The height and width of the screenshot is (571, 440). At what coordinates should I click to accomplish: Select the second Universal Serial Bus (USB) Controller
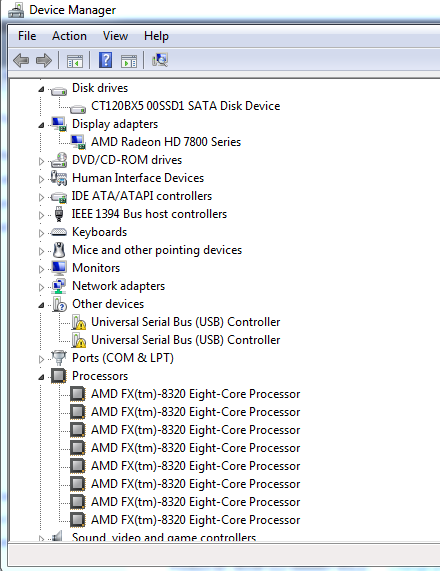(185, 340)
